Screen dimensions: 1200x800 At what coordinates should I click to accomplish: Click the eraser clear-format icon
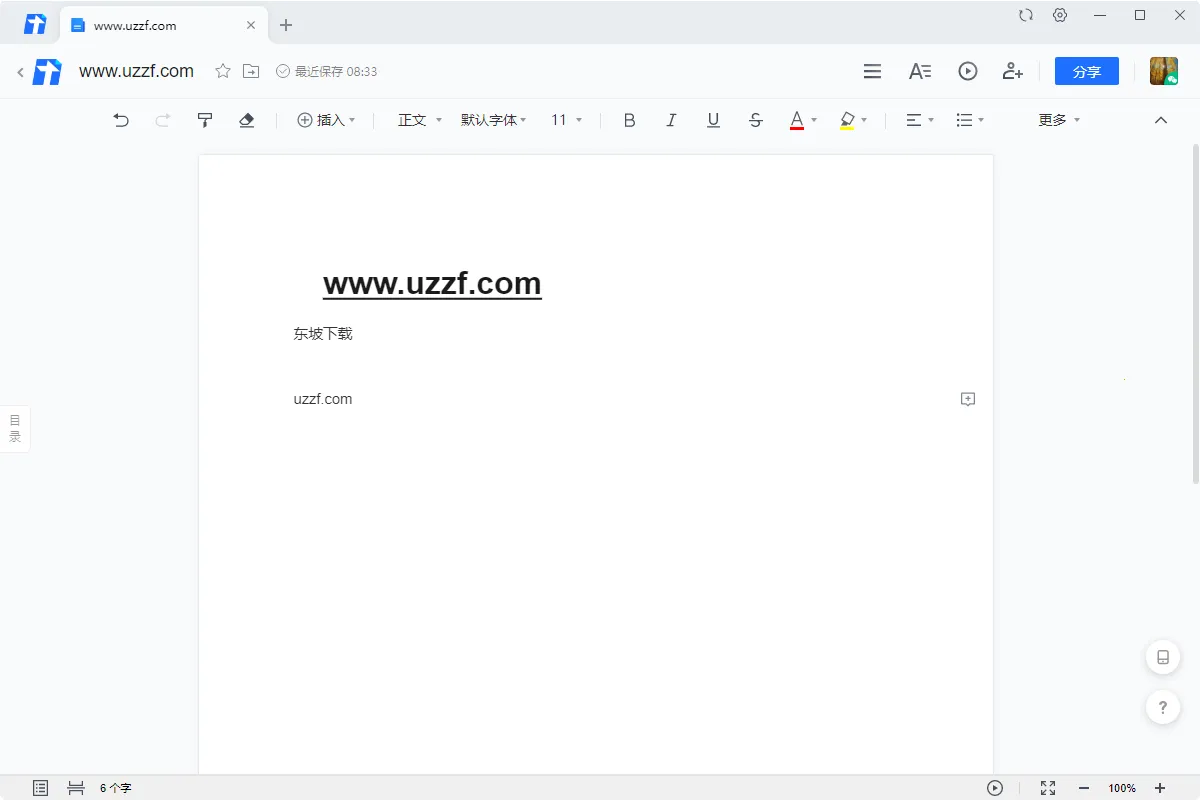click(x=247, y=120)
